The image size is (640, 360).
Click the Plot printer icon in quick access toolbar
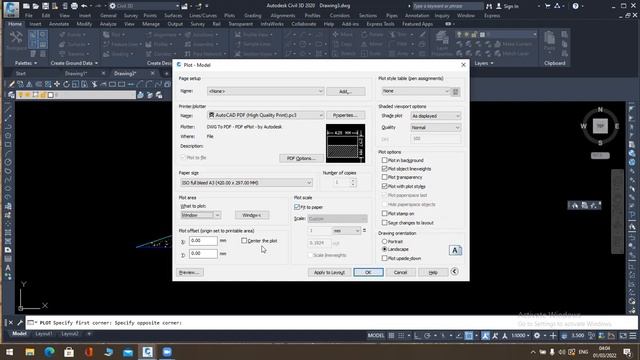coord(74,6)
